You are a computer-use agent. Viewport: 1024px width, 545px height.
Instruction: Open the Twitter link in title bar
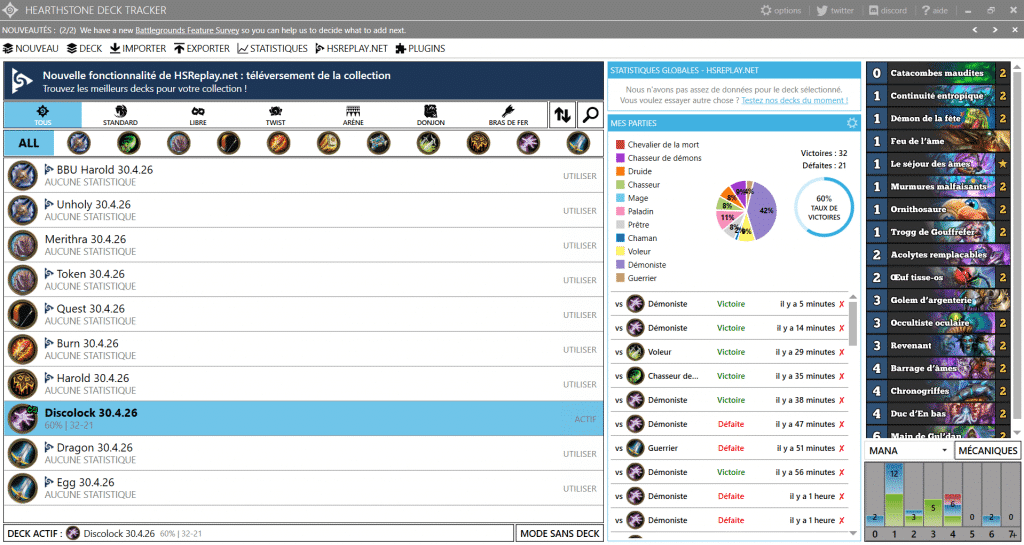[x=835, y=10]
